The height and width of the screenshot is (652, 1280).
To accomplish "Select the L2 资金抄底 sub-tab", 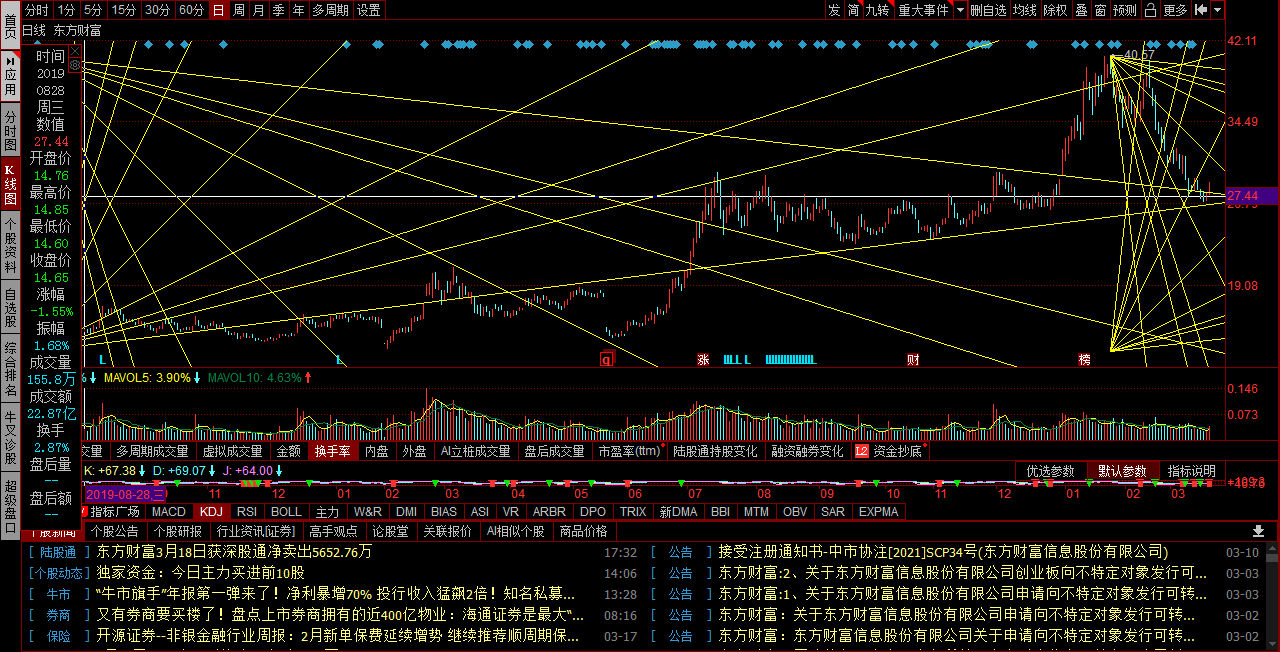I will click(890, 451).
